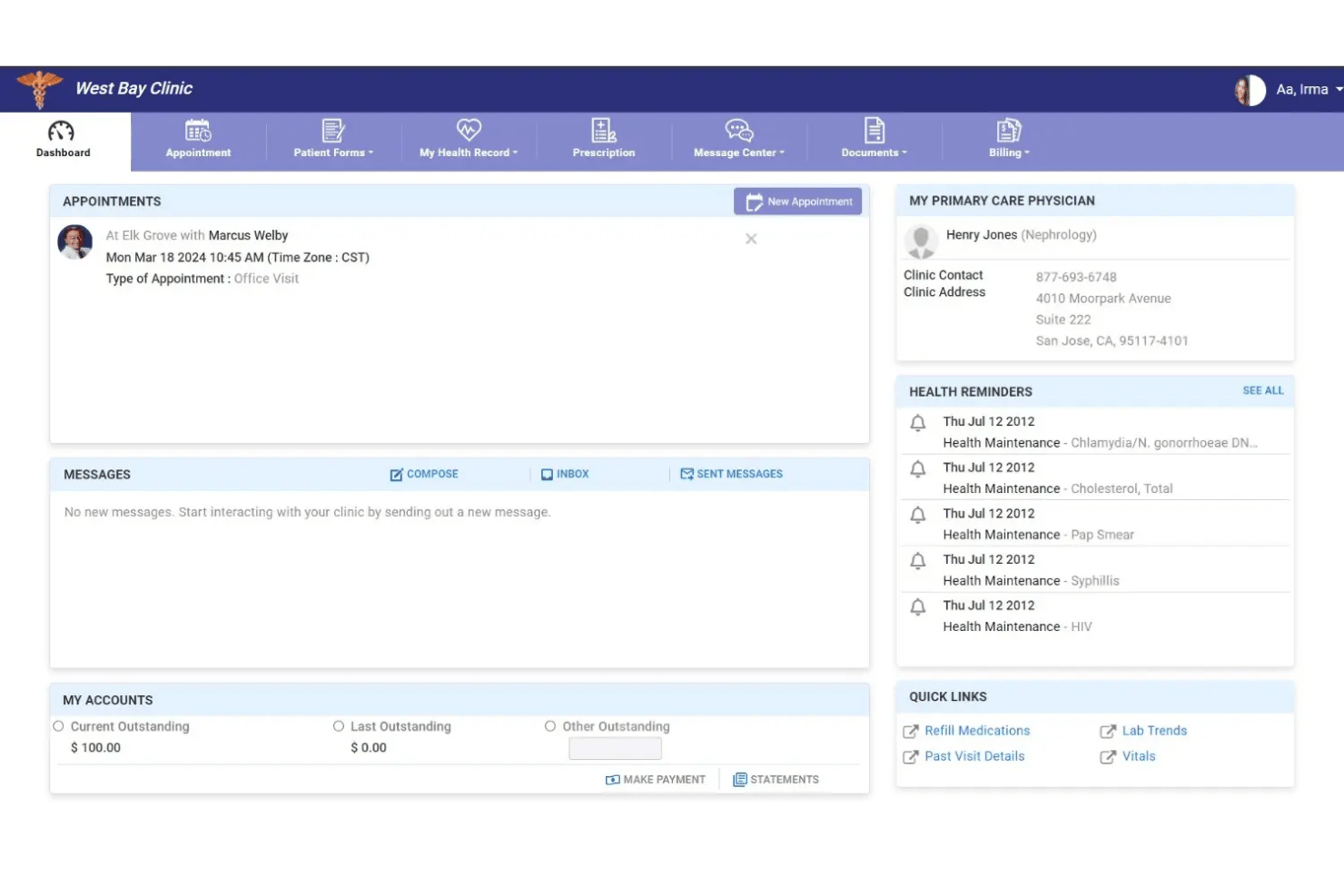Open the Aa, Irma user dropdown arrow
Image resolution: width=1344 pixels, height=896 pixels.
(1339, 89)
